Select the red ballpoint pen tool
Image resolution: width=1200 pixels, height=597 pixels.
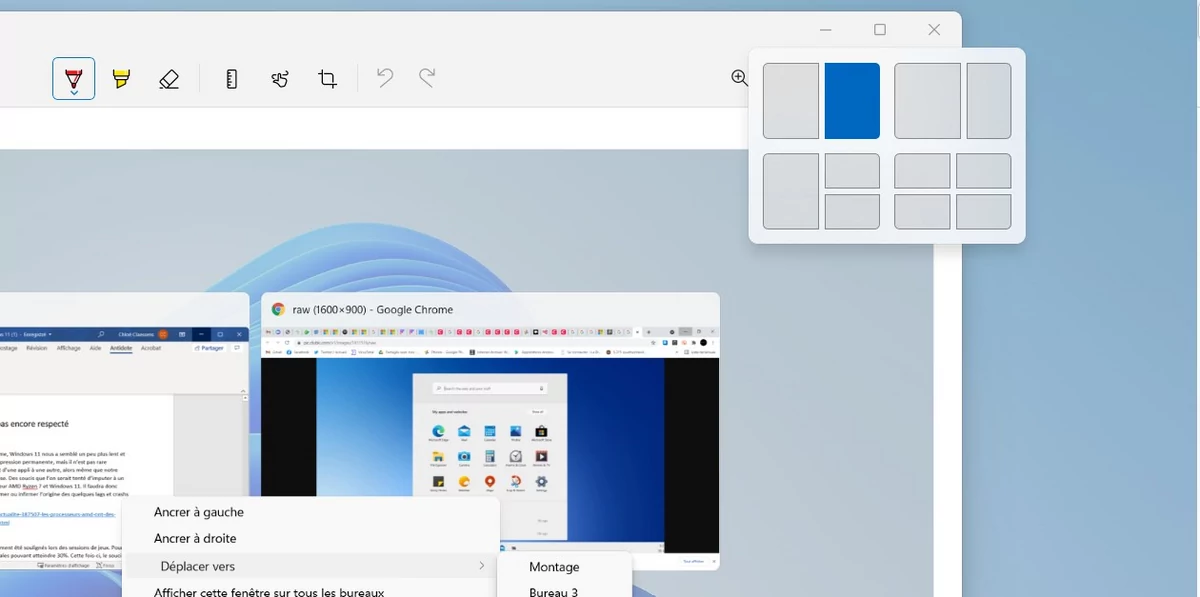tap(74, 78)
